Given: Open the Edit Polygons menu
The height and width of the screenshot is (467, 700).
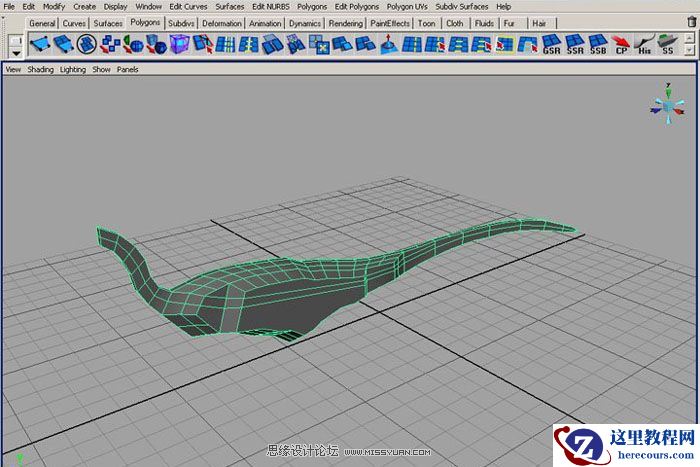Looking at the screenshot, I should pyautogui.click(x=357, y=7).
